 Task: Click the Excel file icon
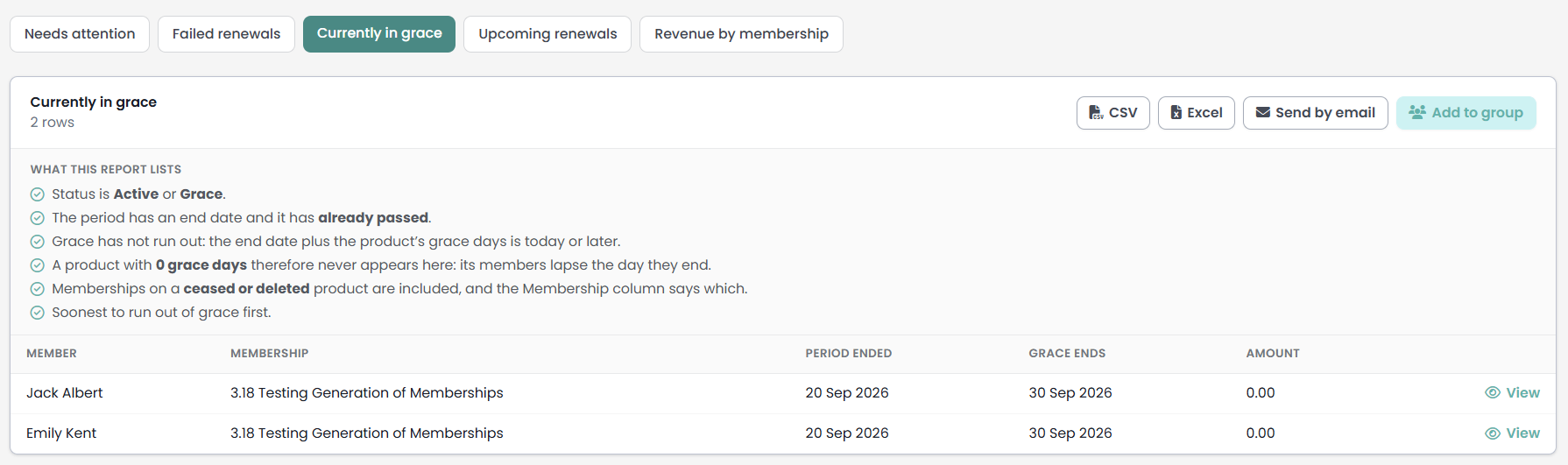(1176, 113)
